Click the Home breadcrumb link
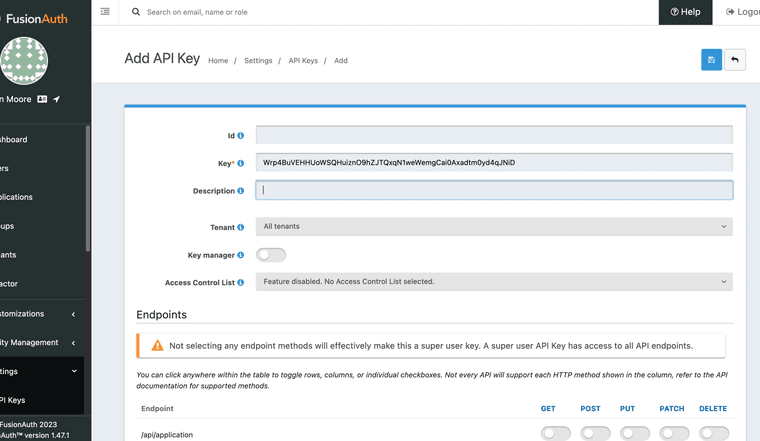This screenshot has height=441, width=760. pyautogui.click(x=218, y=61)
